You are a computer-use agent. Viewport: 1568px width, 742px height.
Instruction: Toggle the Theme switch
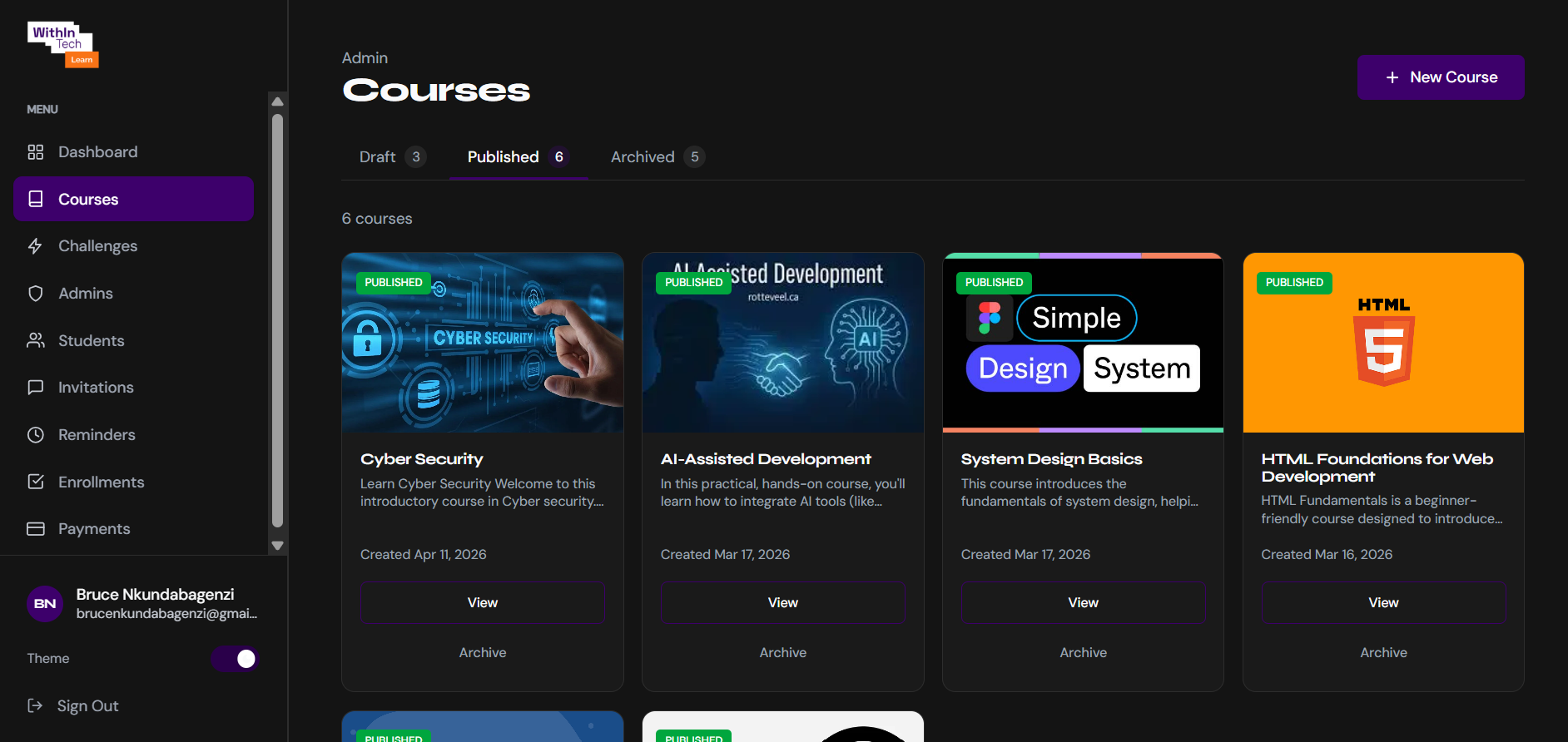tap(235, 659)
